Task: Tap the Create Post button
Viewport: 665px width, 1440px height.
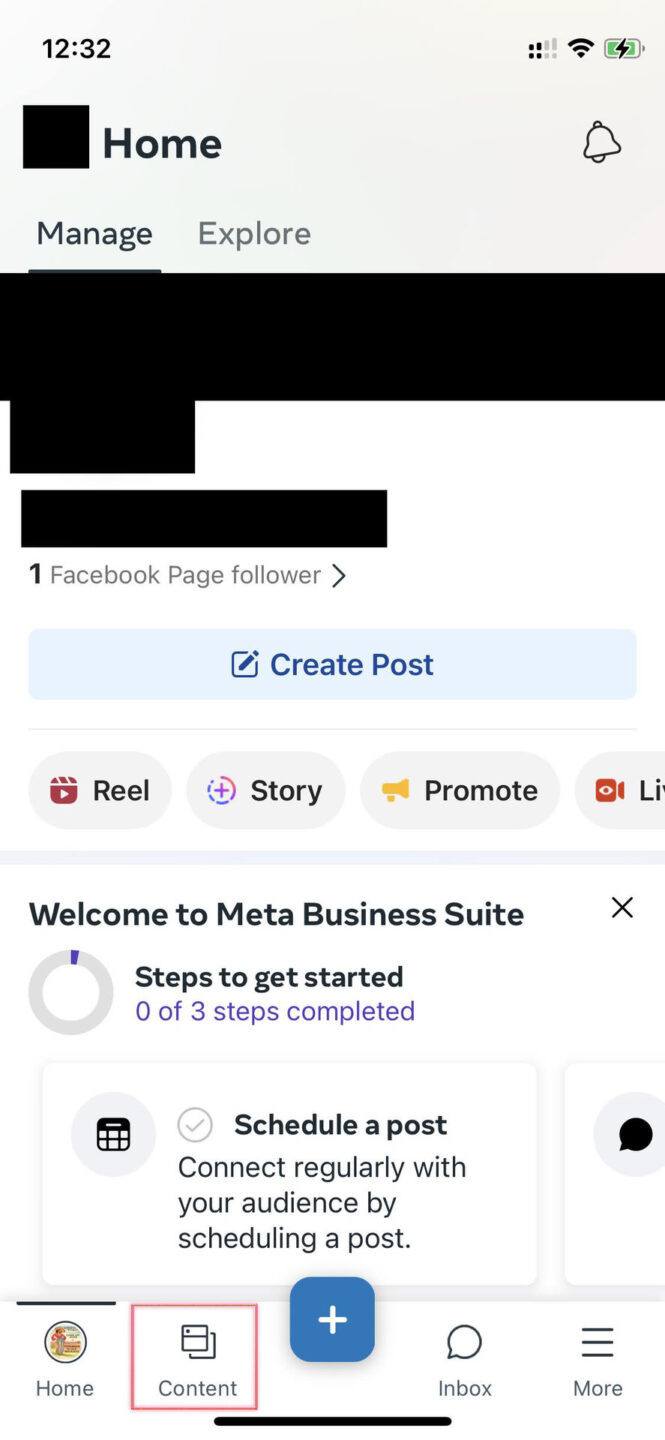Action: [332, 663]
